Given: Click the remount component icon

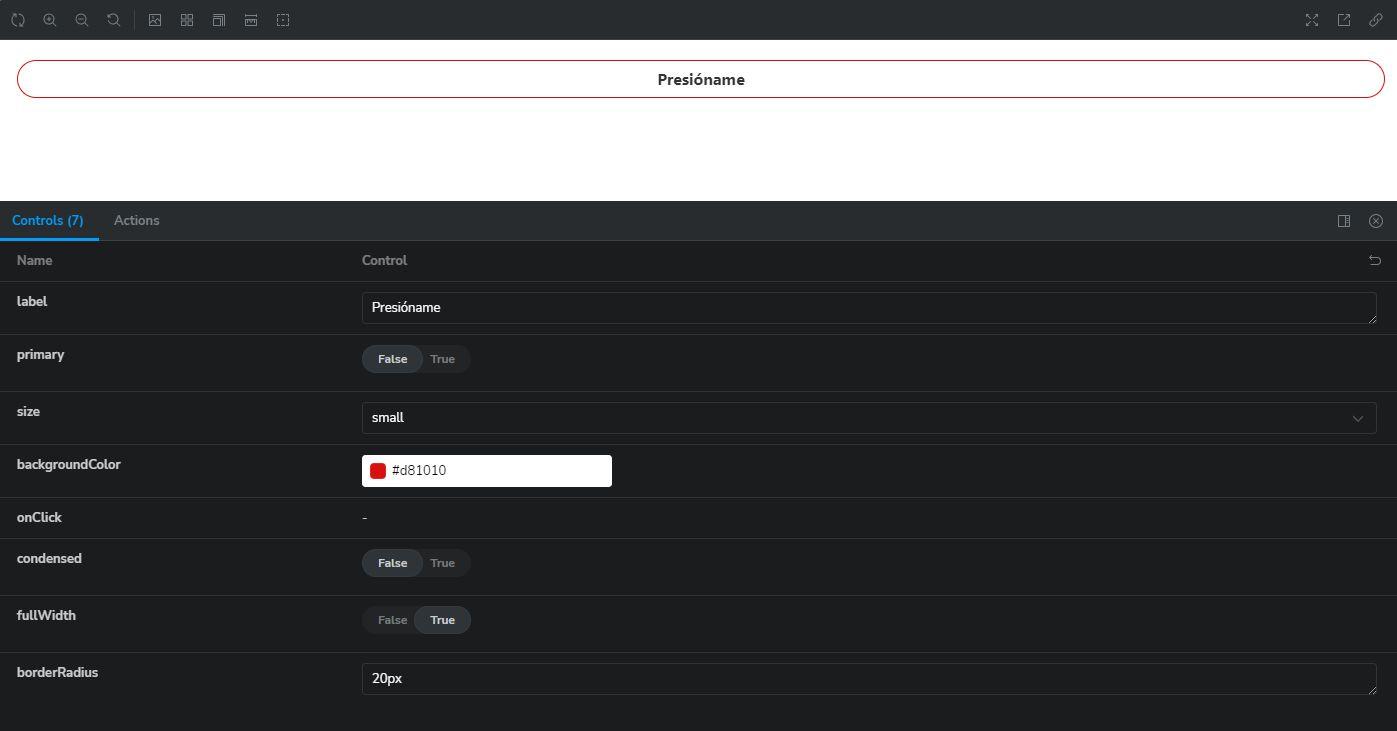Looking at the screenshot, I should (18, 20).
